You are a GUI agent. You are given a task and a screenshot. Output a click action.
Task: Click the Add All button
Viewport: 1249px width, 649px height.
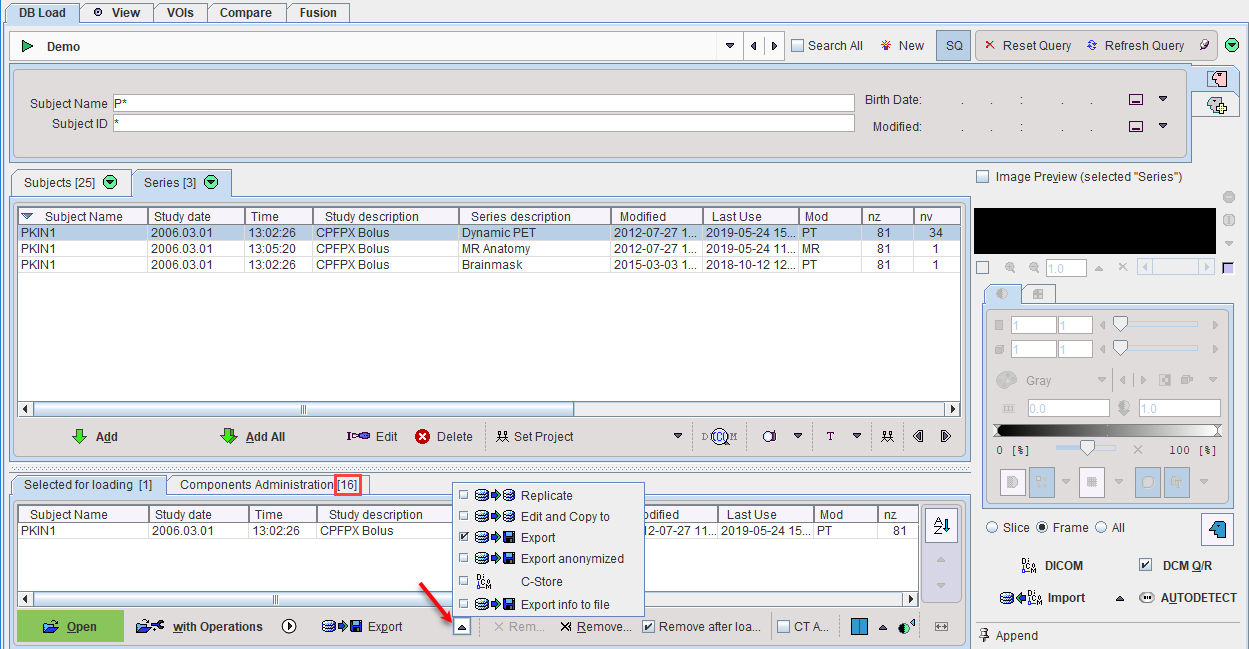click(x=253, y=436)
